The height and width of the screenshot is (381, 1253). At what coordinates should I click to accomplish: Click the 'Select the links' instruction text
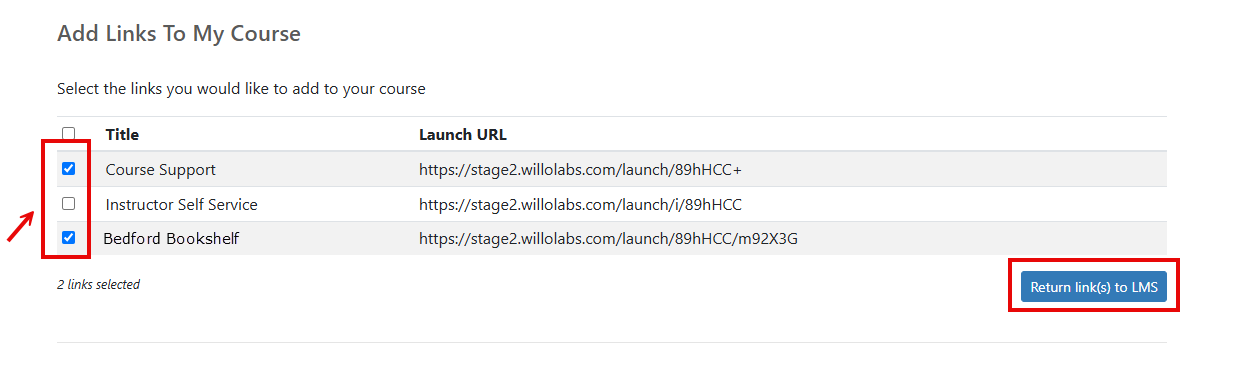(241, 89)
